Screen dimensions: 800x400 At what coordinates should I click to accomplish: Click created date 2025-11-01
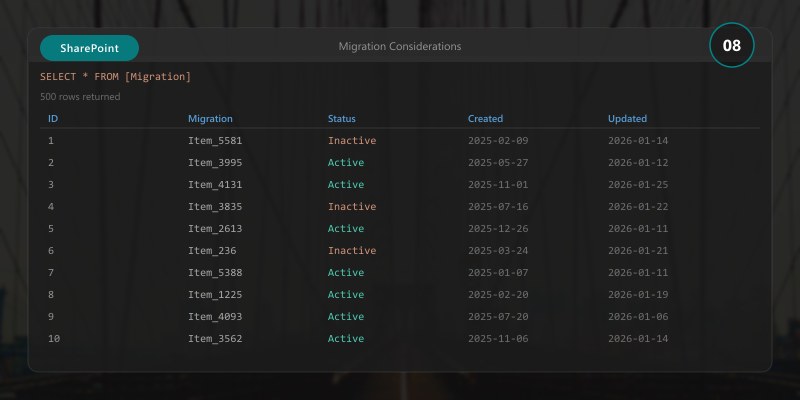pyautogui.click(x=498, y=184)
